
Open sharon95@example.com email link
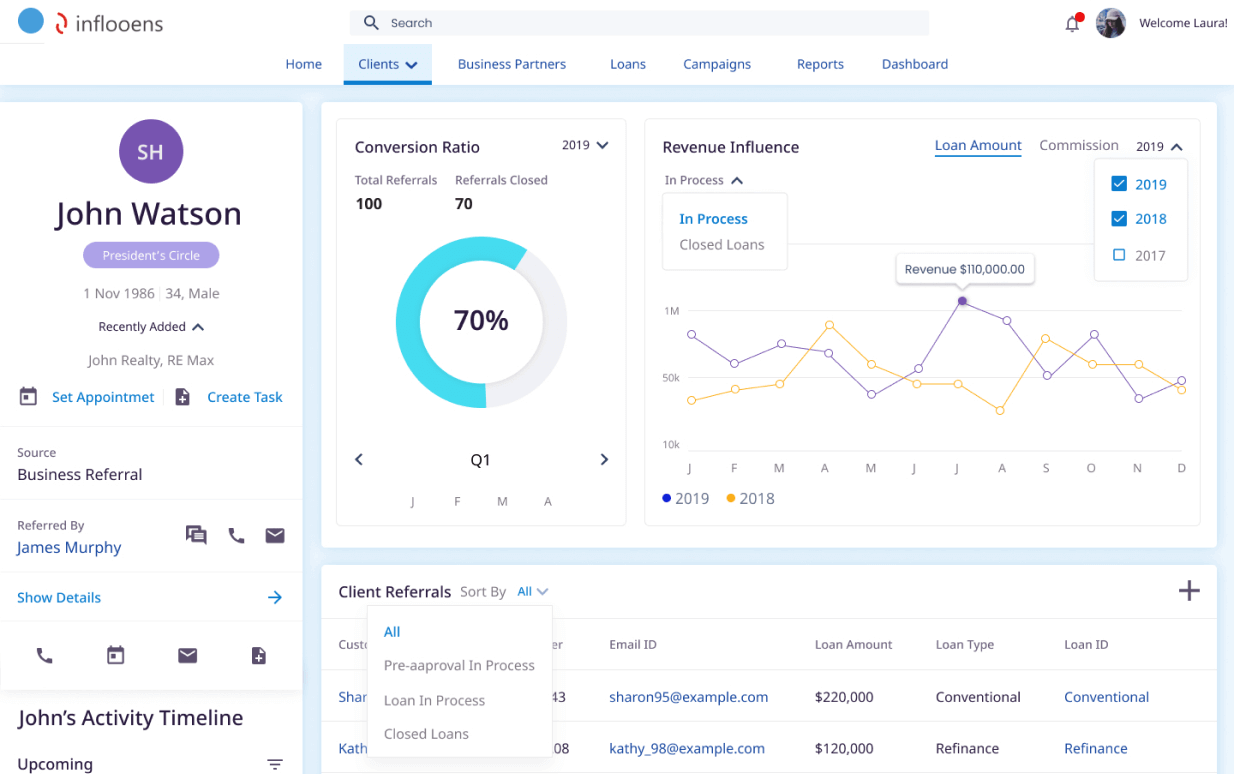click(691, 696)
